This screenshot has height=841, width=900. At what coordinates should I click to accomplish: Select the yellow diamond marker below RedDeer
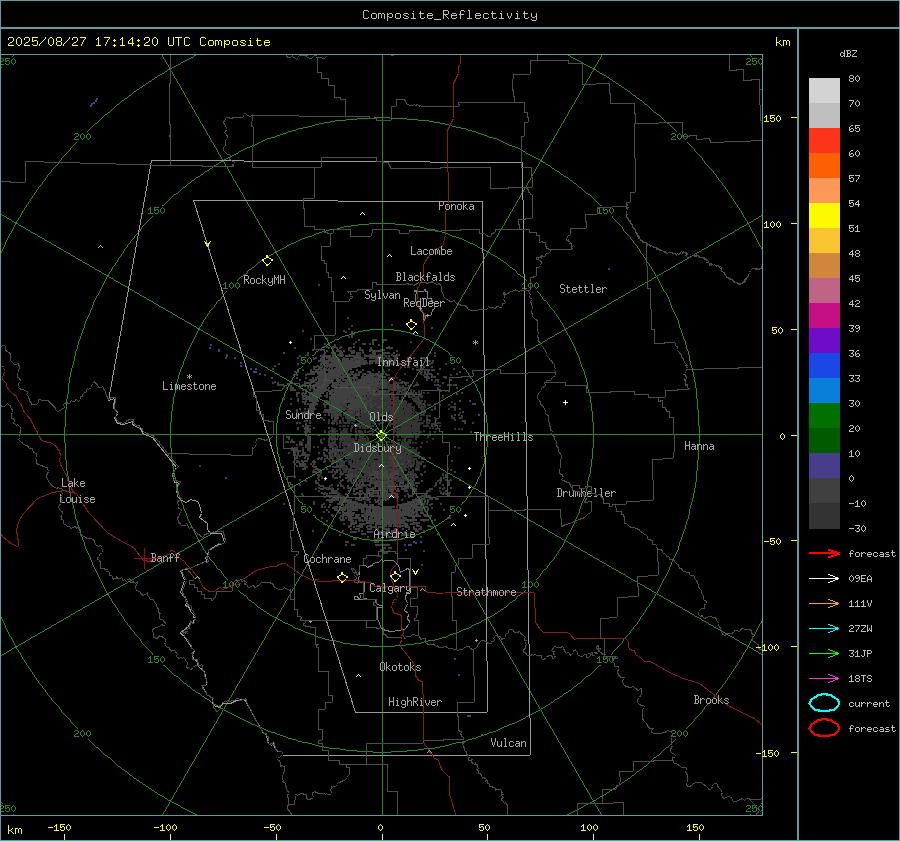coord(412,324)
